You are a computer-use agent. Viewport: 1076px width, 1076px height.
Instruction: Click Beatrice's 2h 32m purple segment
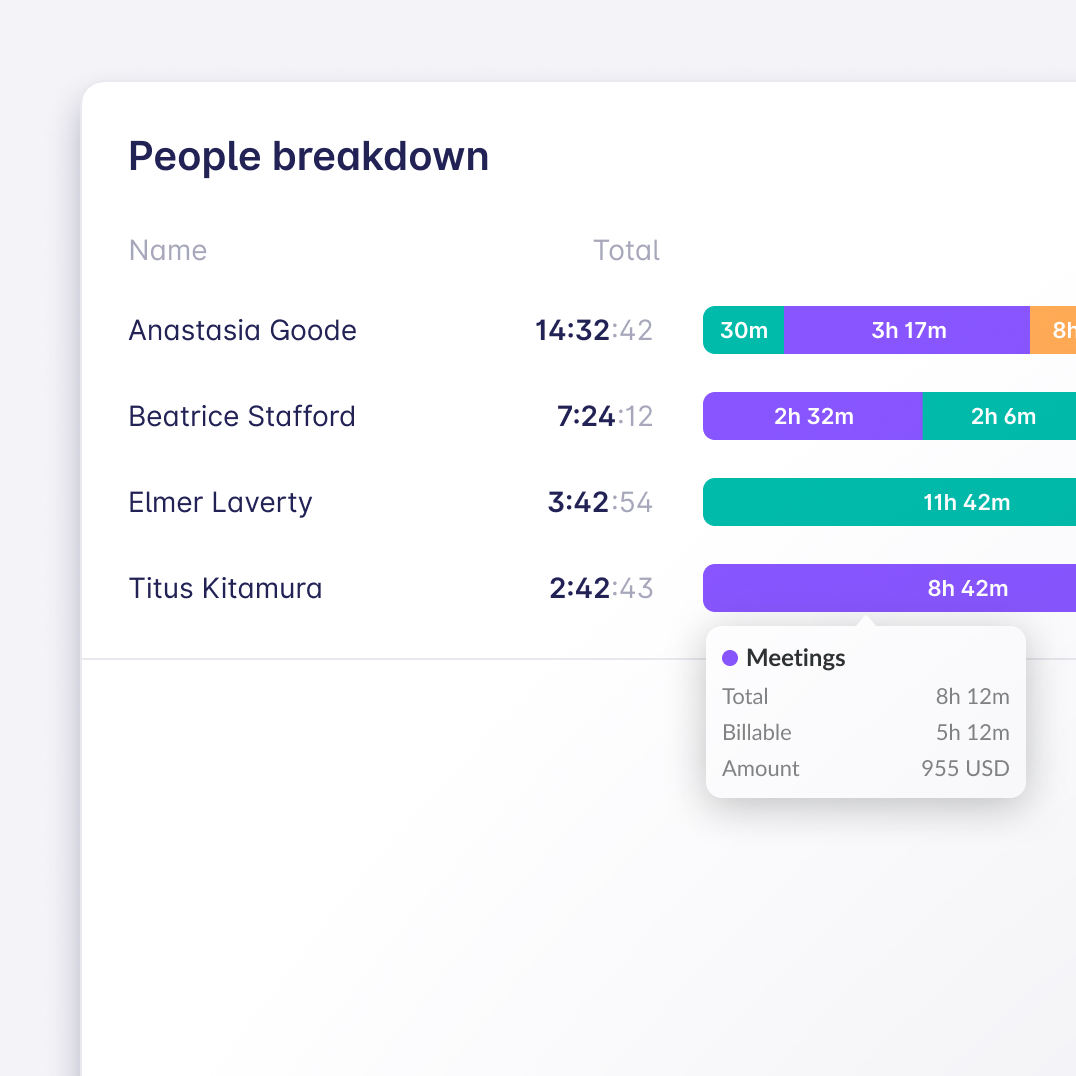(x=813, y=416)
